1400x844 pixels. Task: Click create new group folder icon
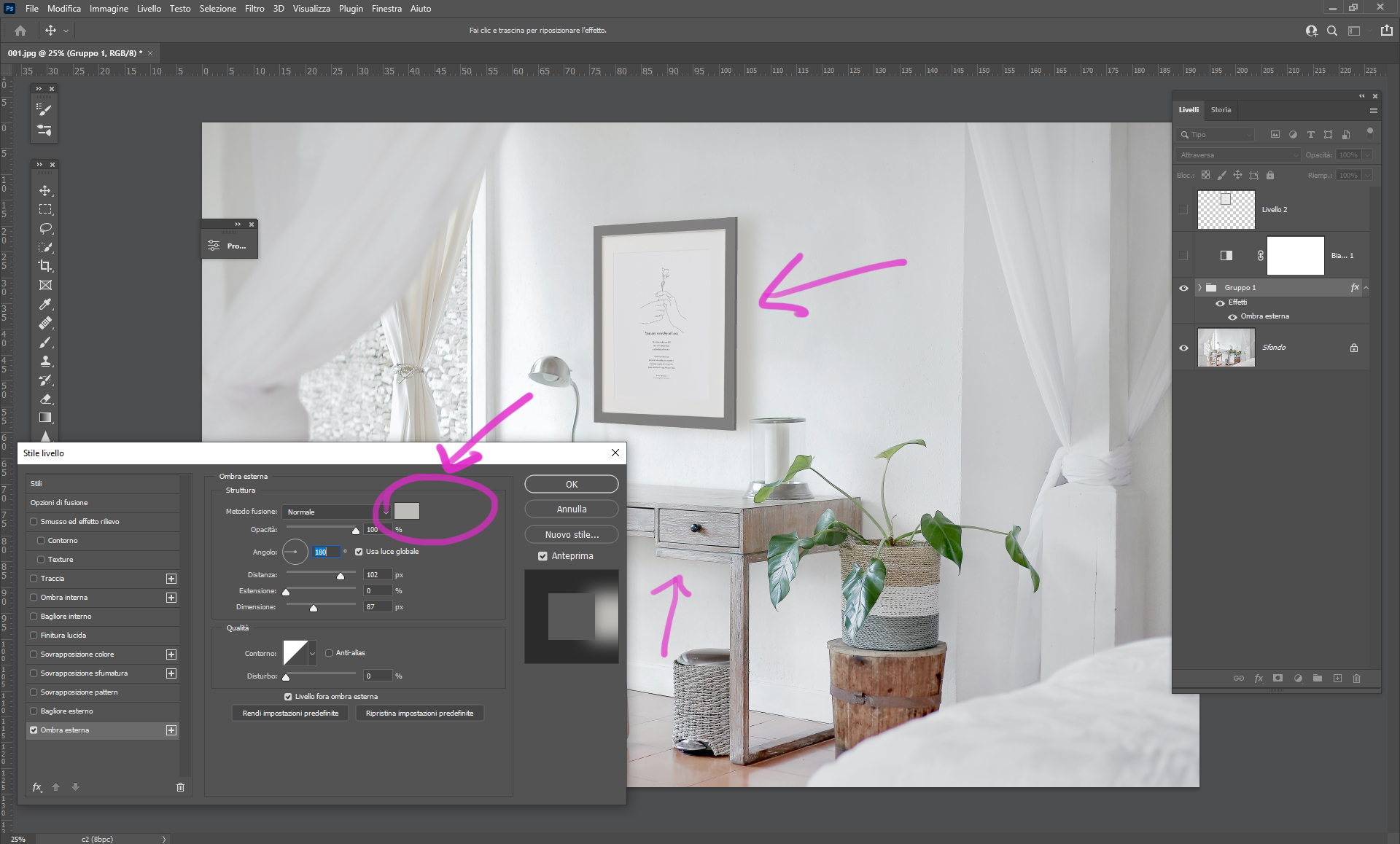1317,678
